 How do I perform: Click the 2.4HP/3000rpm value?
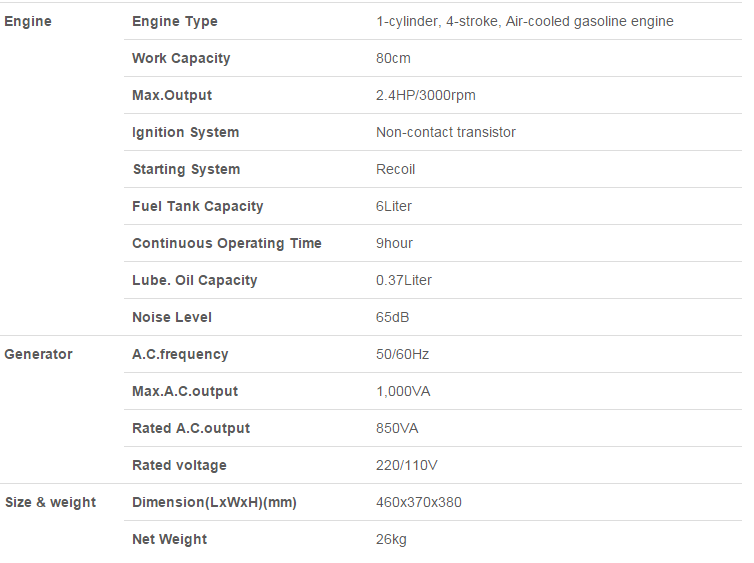click(x=426, y=95)
